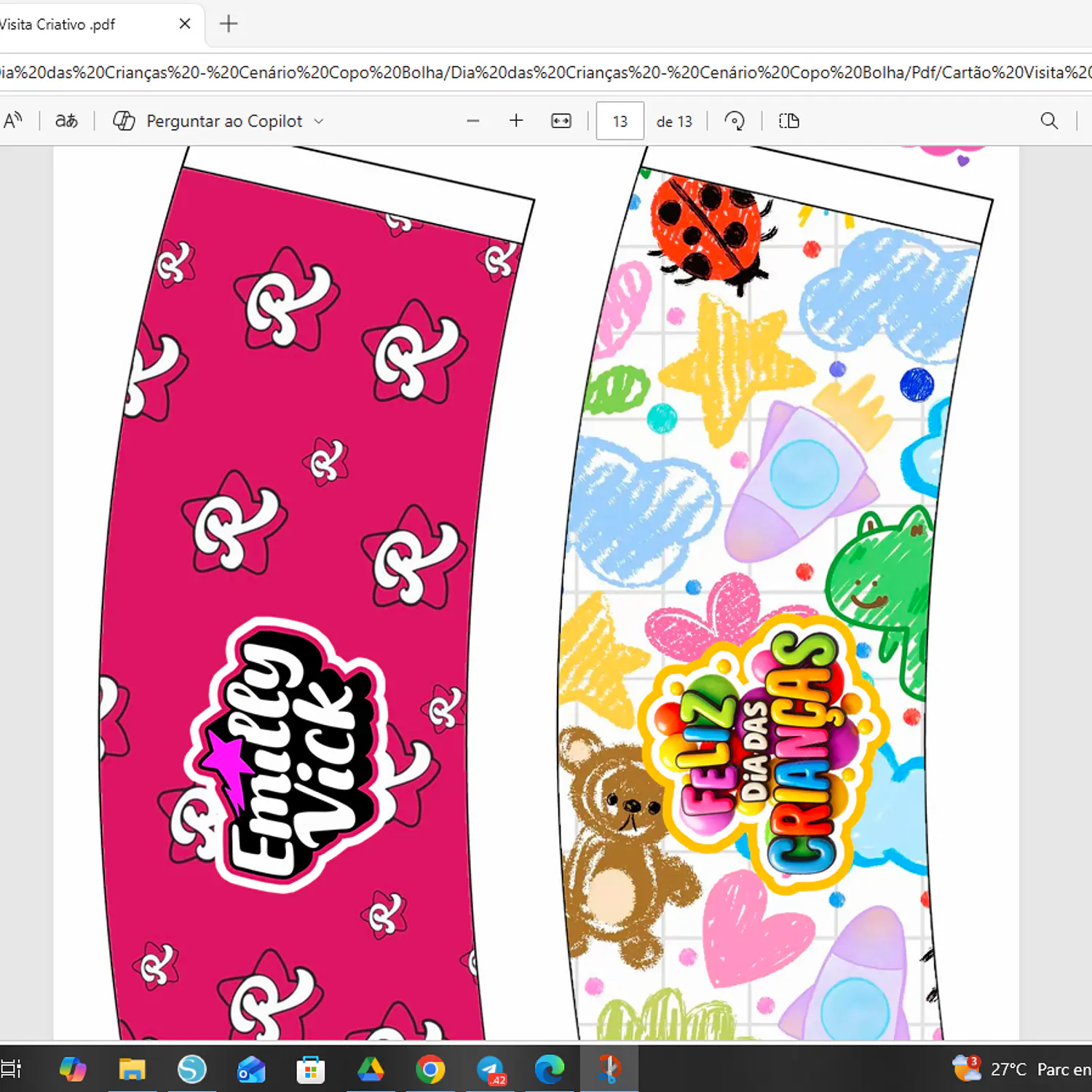Open the Translate document tool
The height and width of the screenshot is (1092, 1092).
pos(66,121)
